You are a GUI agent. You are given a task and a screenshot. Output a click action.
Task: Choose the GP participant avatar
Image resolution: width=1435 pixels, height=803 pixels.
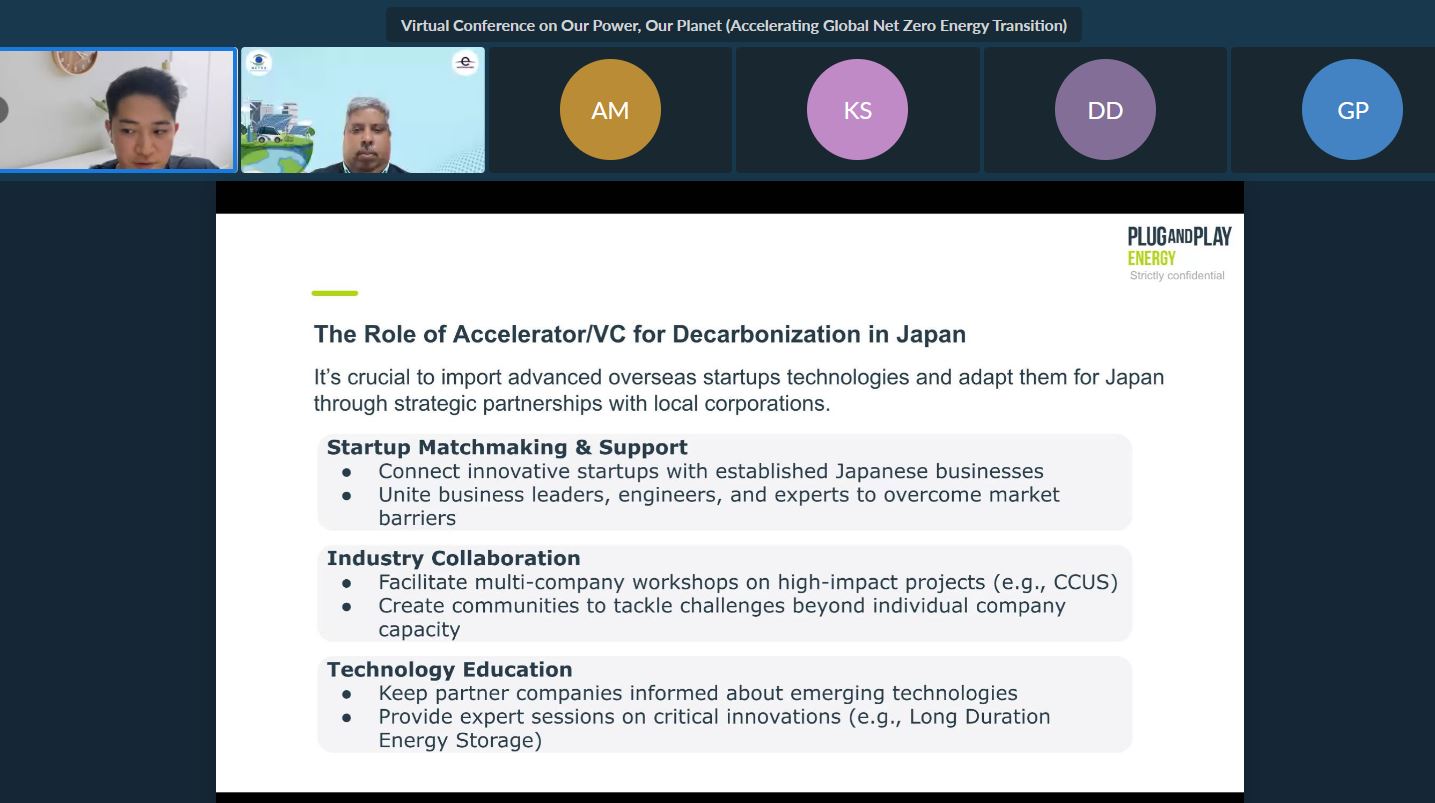coord(1352,110)
